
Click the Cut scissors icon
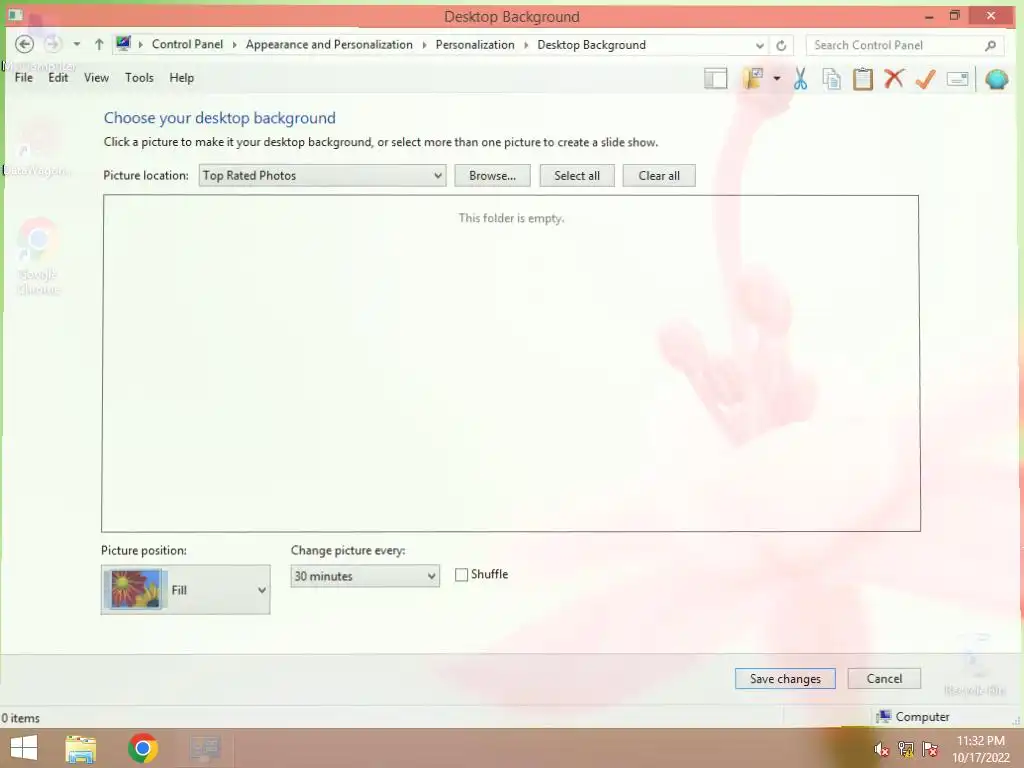pos(801,79)
